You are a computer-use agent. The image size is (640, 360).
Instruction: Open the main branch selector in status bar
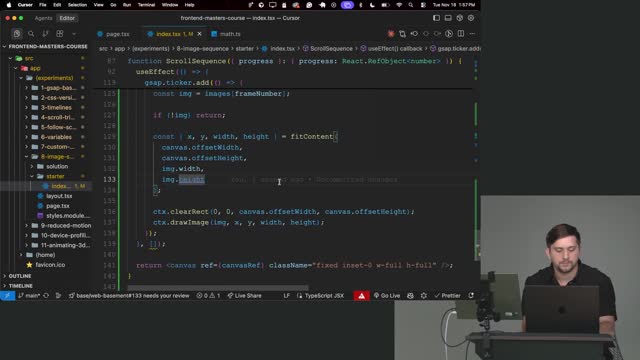point(29,296)
